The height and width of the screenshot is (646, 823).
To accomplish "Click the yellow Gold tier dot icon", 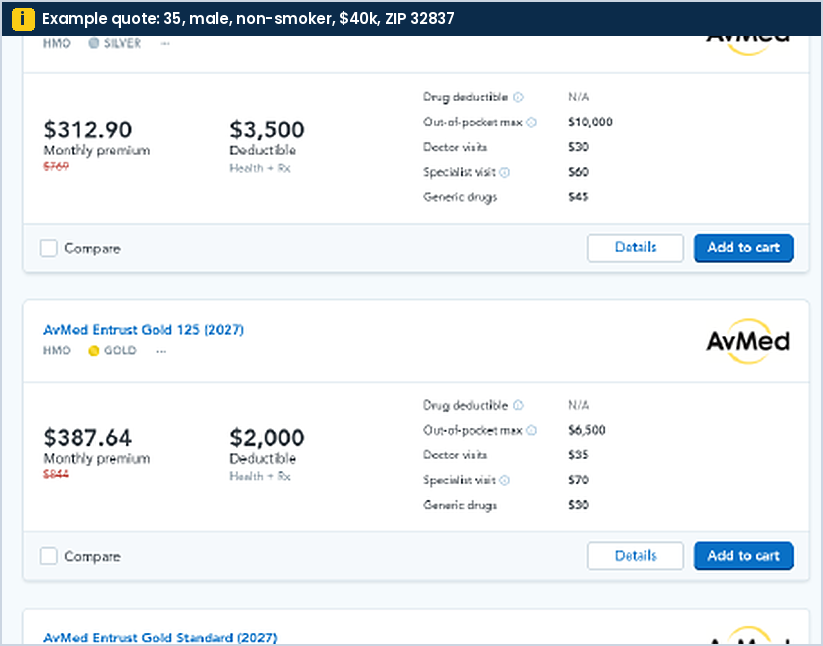I will 93,351.
